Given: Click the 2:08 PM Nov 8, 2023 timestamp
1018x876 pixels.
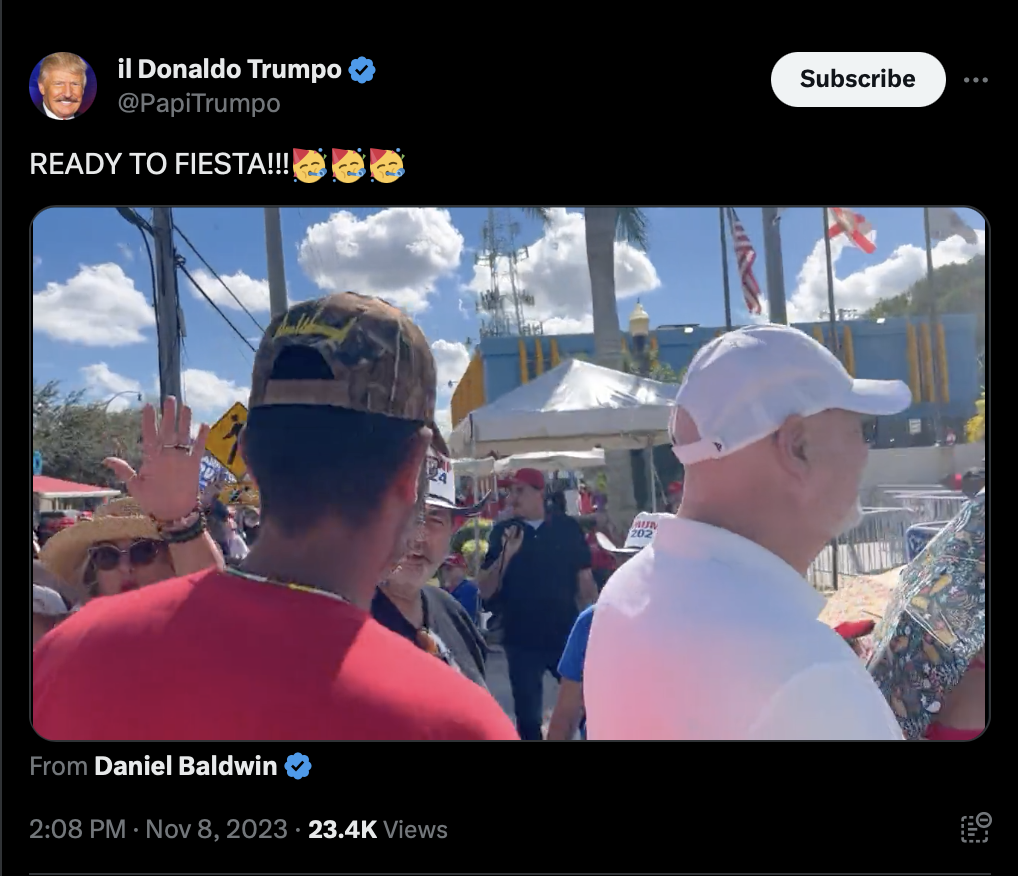Looking at the screenshot, I should [158, 829].
